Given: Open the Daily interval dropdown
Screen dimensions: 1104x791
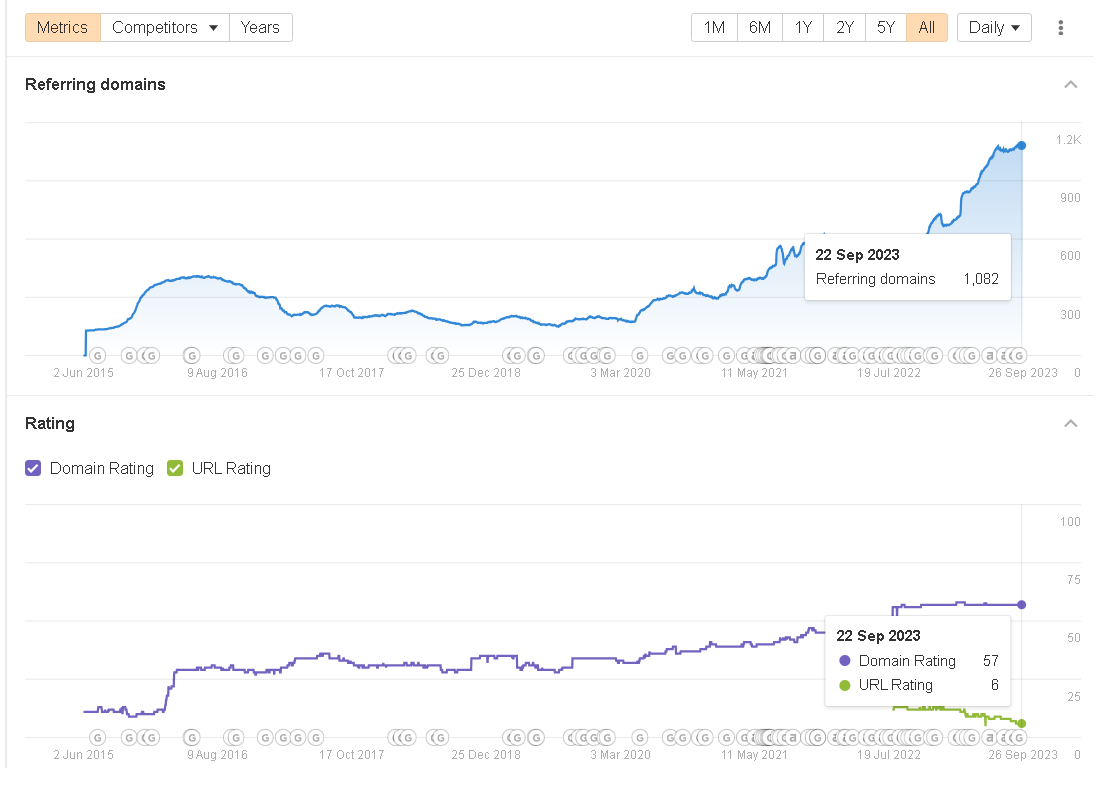Looking at the screenshot, I should 994,28.
